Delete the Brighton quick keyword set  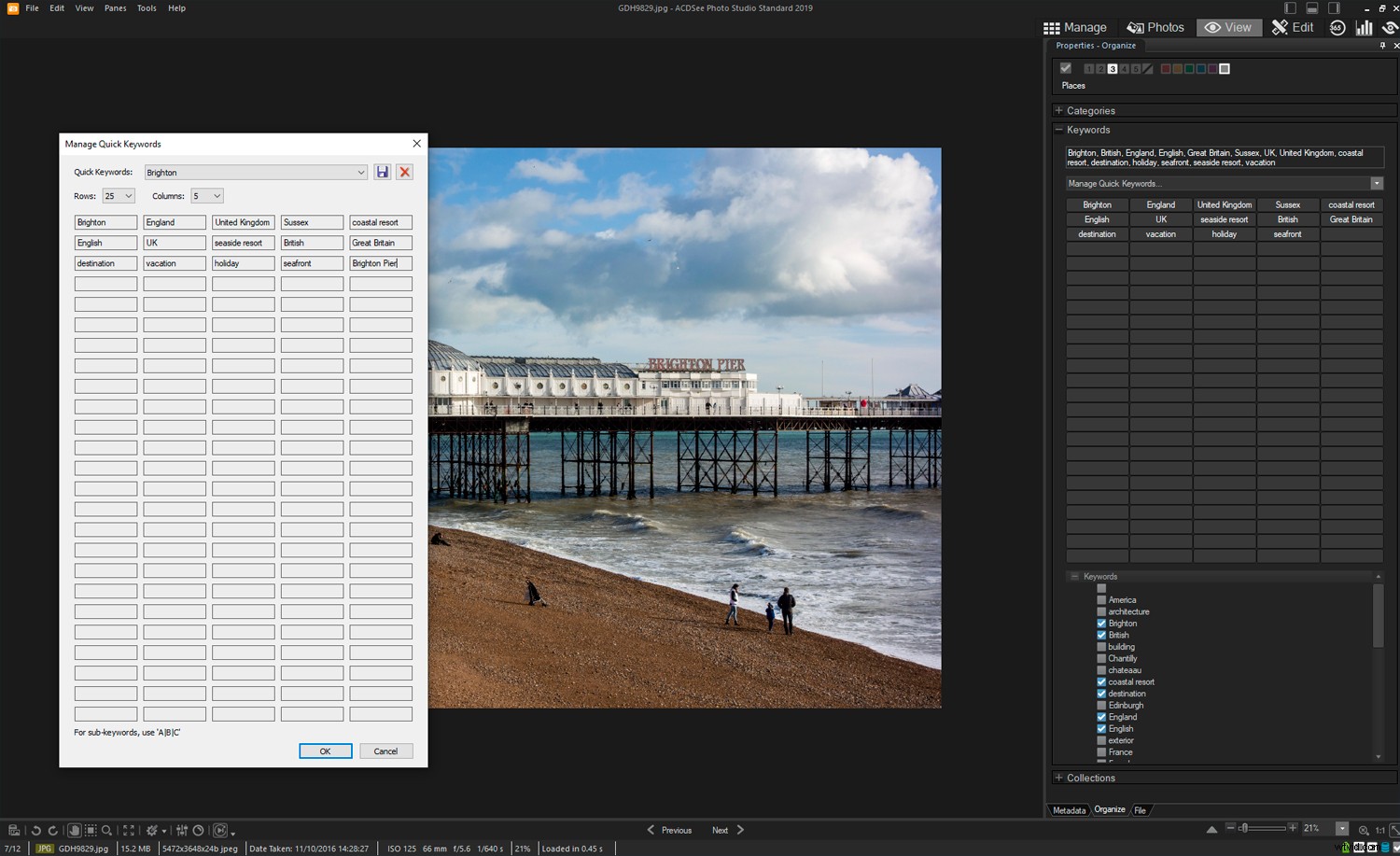coord(404,172)
